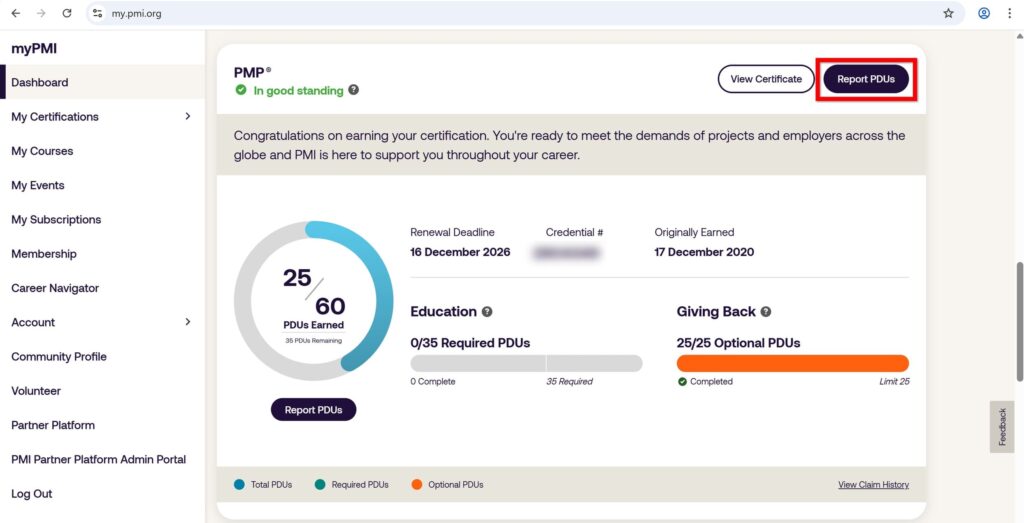Click site information icon in address bar
The width and height of the screenshot is (1024, 523).
(x=97, y=14)
